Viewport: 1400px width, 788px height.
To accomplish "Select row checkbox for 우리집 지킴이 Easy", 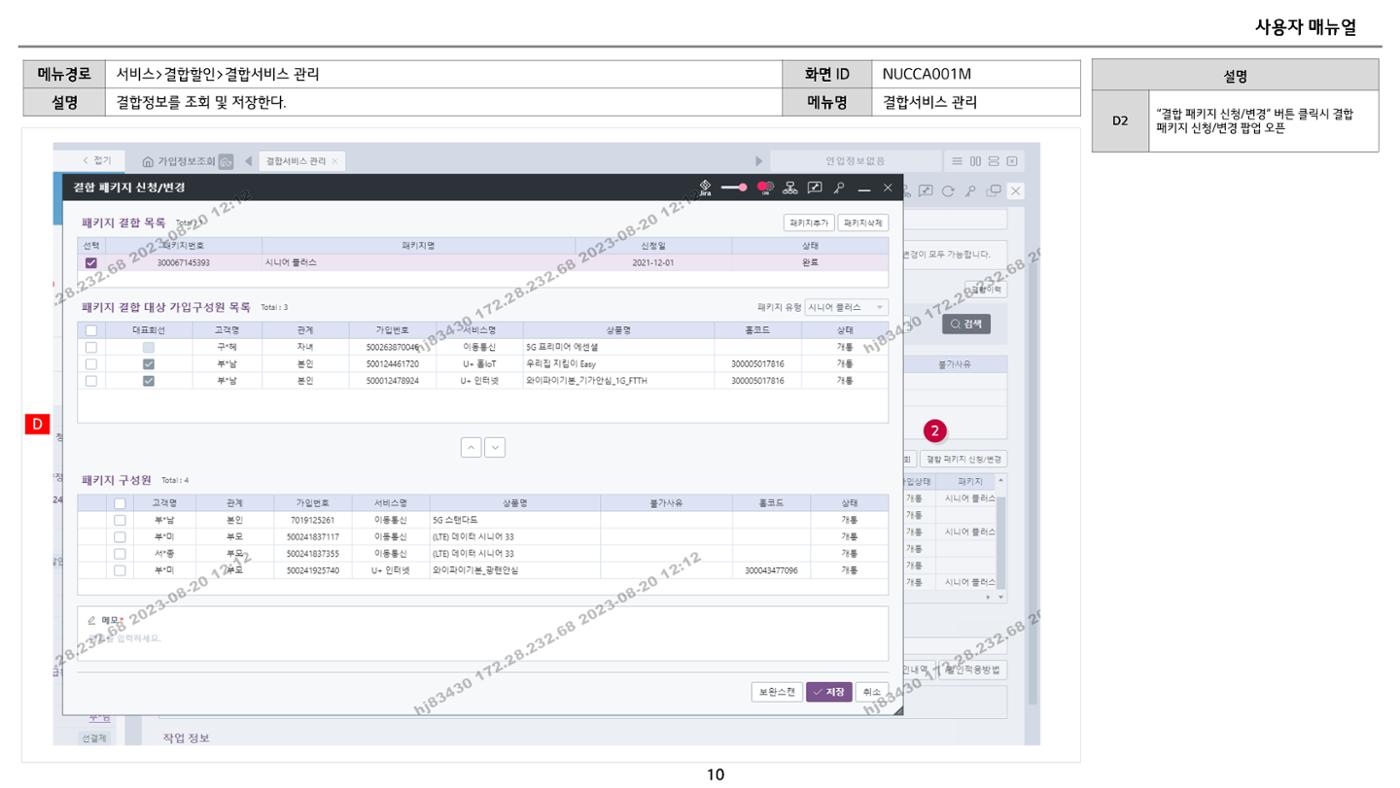I will pos(92,364).
